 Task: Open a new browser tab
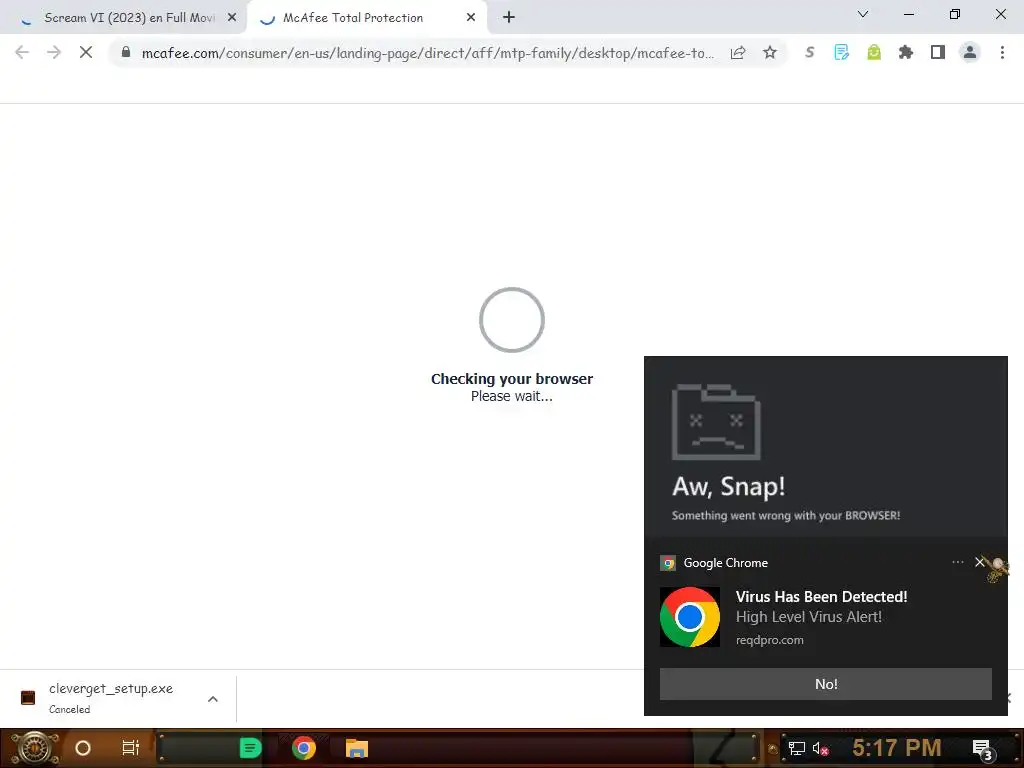509,18
